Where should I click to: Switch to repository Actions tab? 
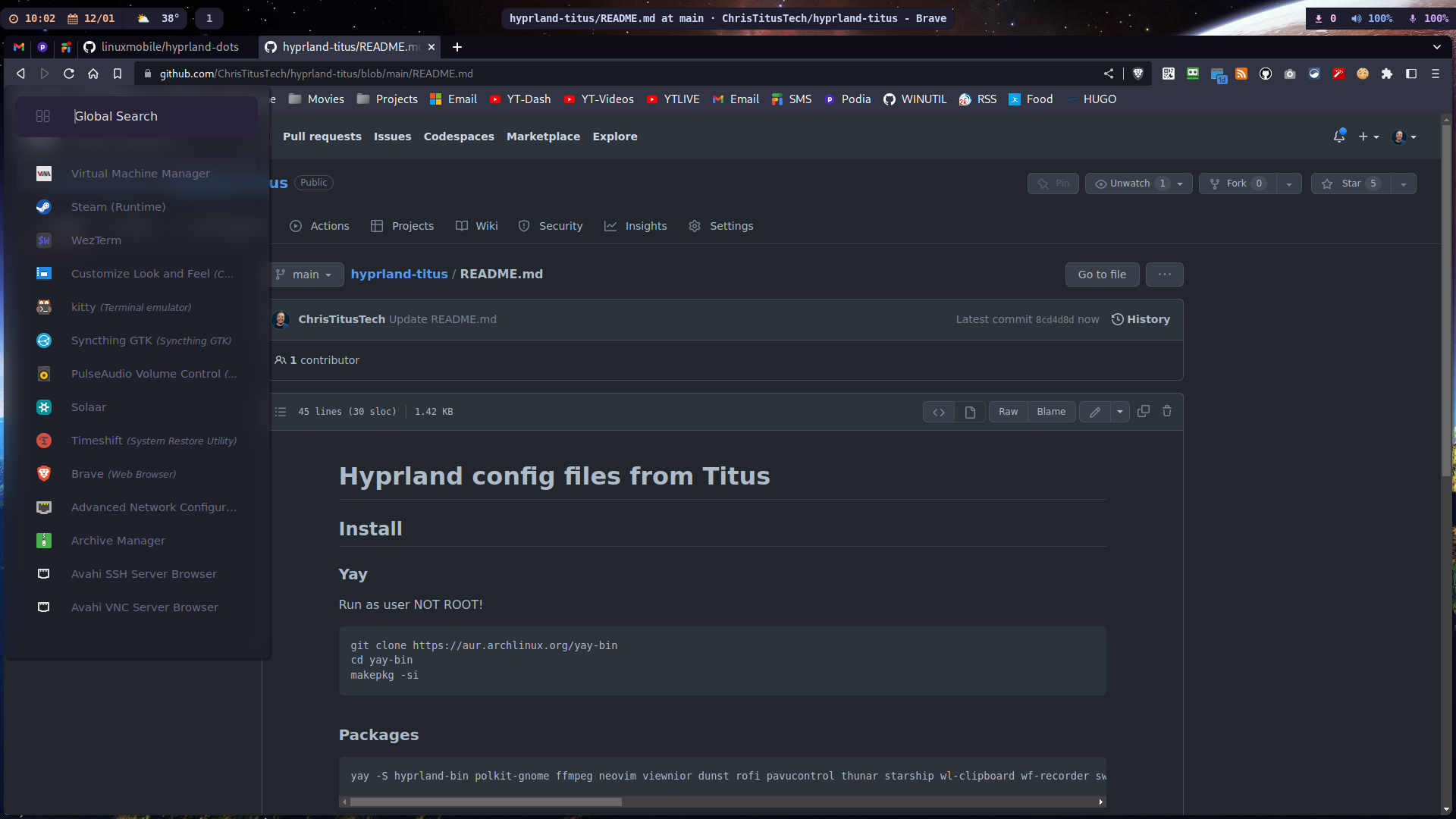pyautogui.click(x=319, y=226)
